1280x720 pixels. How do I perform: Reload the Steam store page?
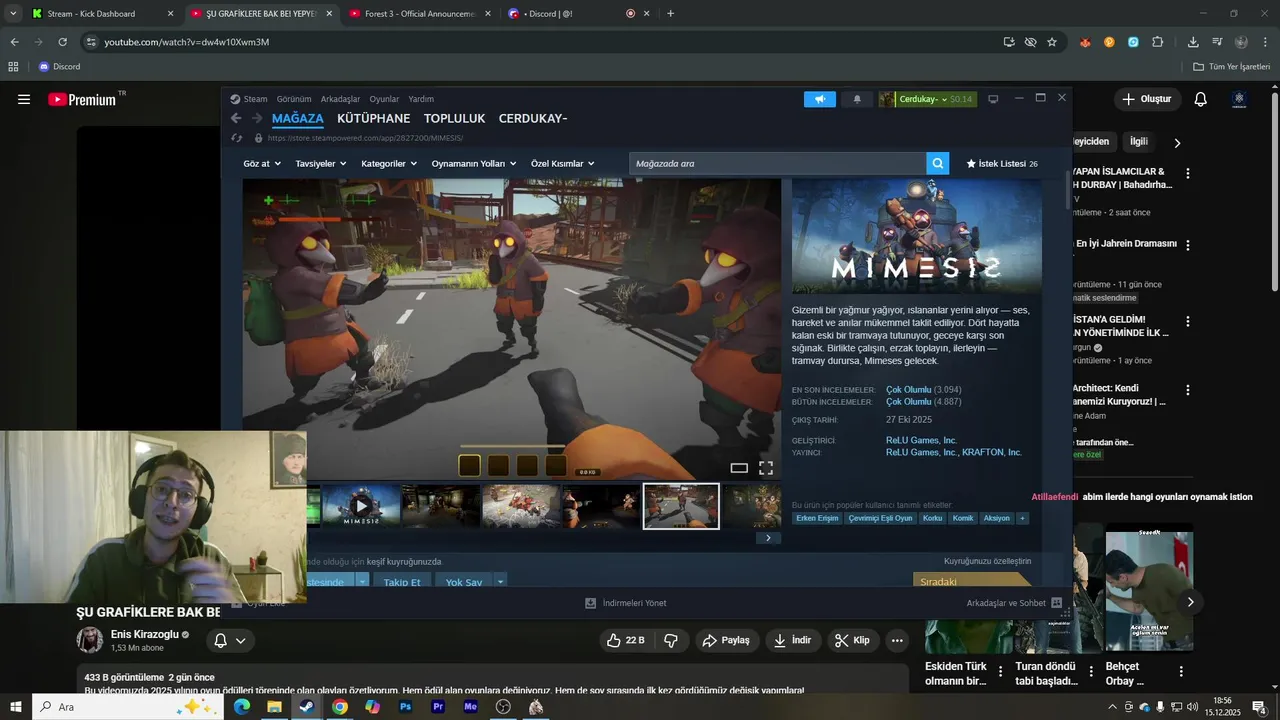pyautogui.click(x=236, y=138)
